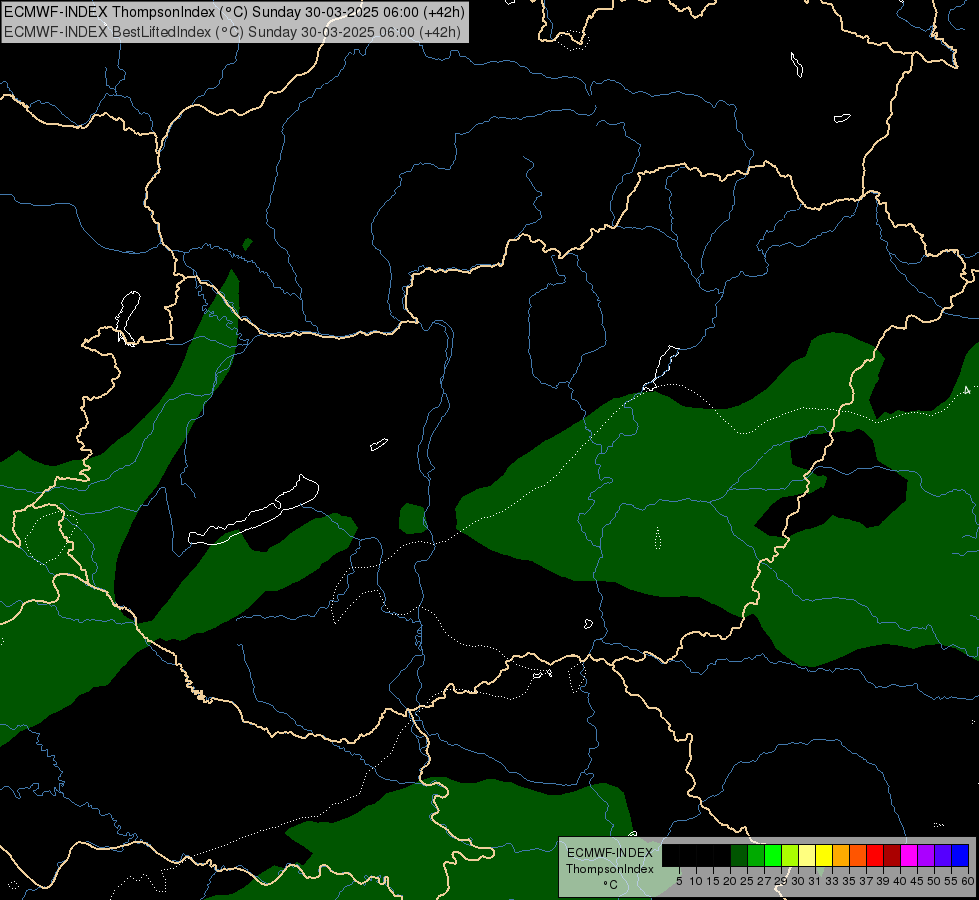Click the legend tick label 25
The image size is (979, 900).
click(747, 881)
